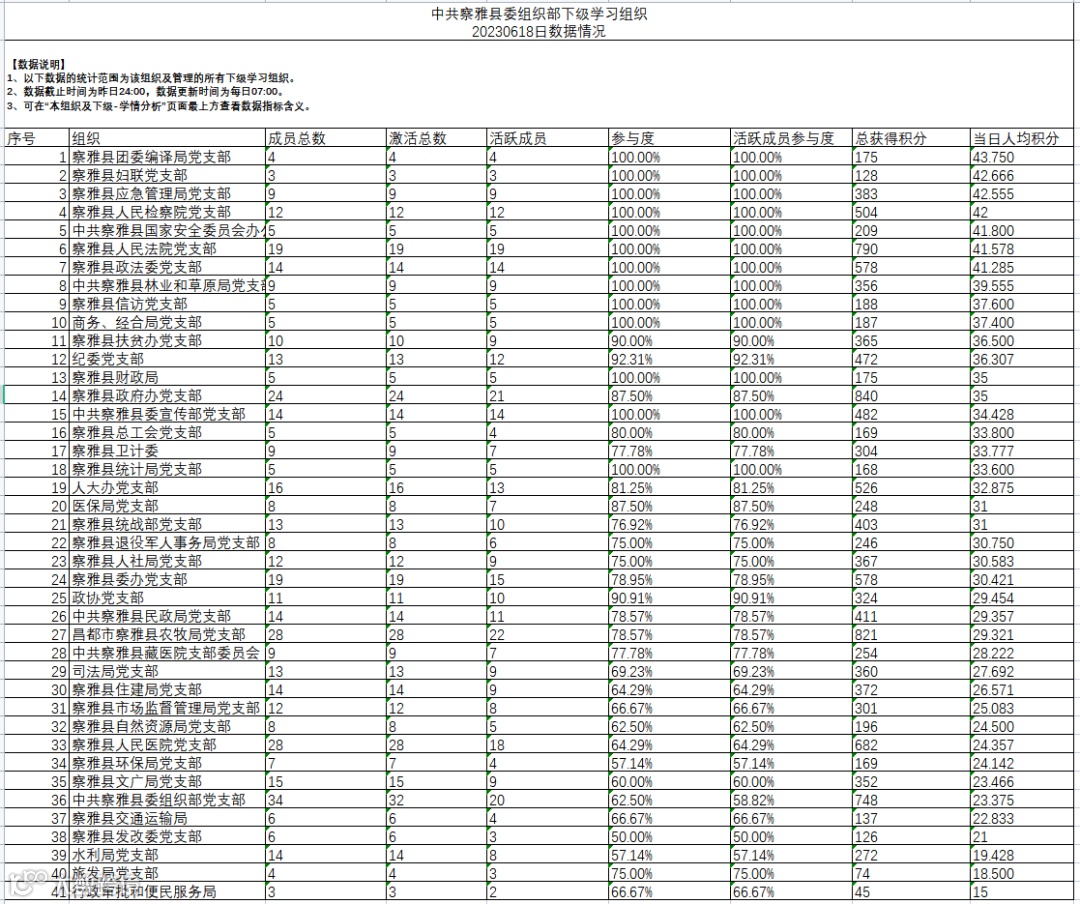The image size is (1080, 904).
Task: Select cell 察雅县发改委党支部
Action: [x=167, y=836]
